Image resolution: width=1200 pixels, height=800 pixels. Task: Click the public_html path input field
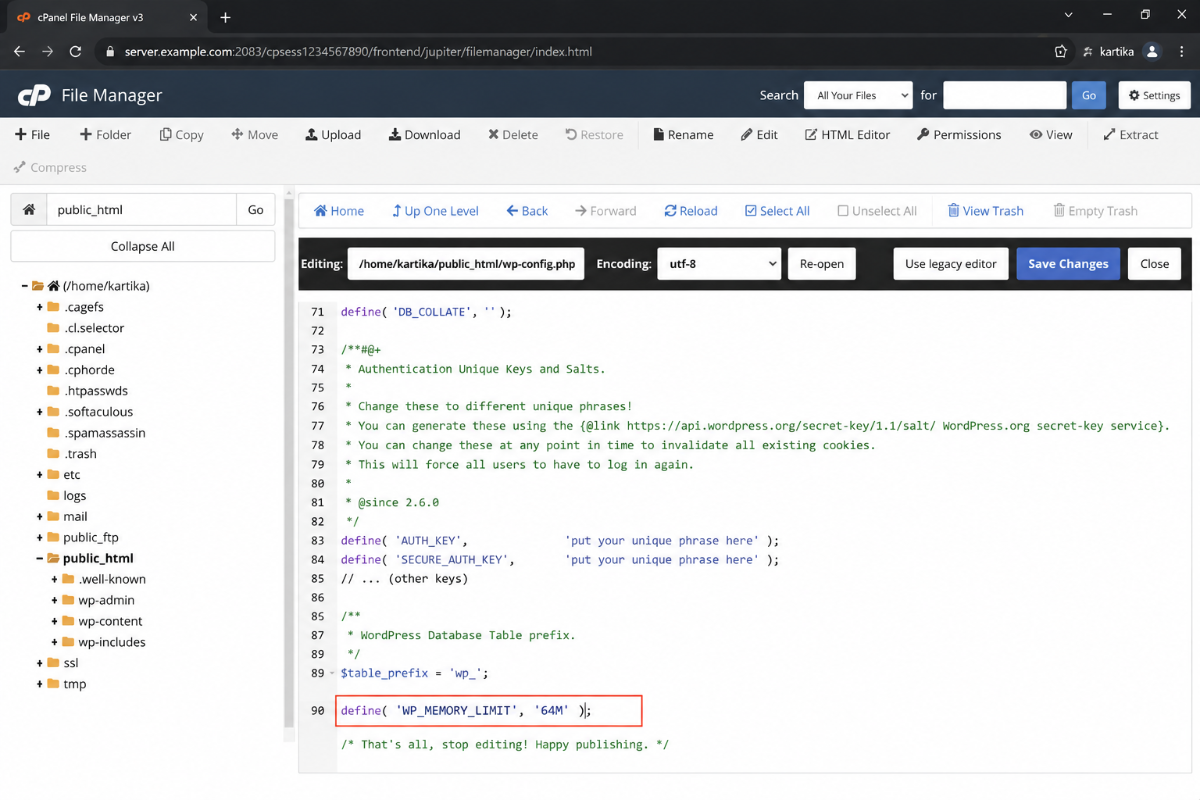pos(142,210)
